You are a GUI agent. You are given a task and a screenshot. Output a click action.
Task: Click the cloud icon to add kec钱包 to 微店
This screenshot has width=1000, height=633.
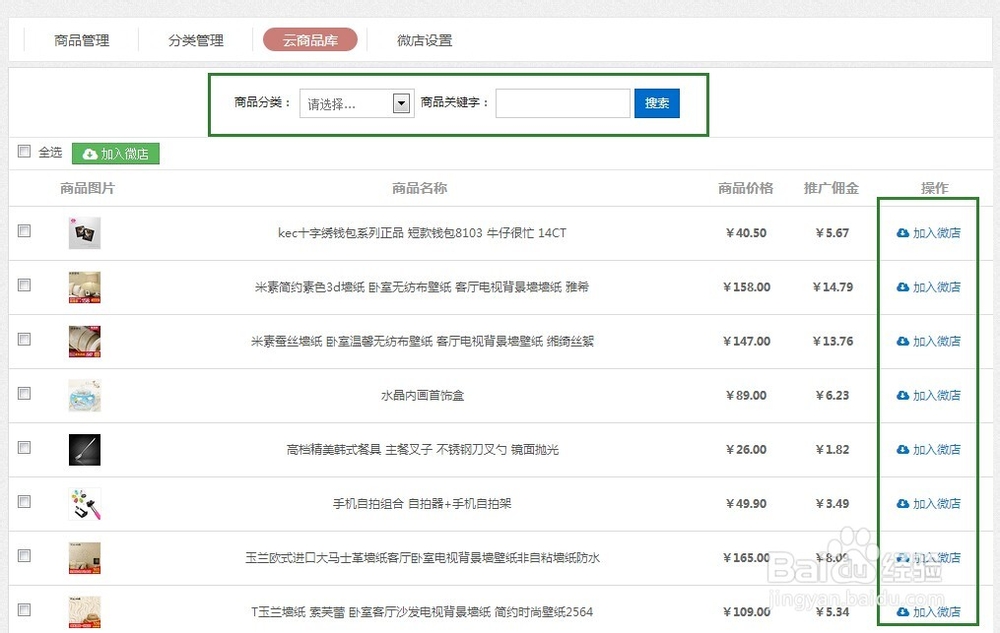click(x=904, y=232)
